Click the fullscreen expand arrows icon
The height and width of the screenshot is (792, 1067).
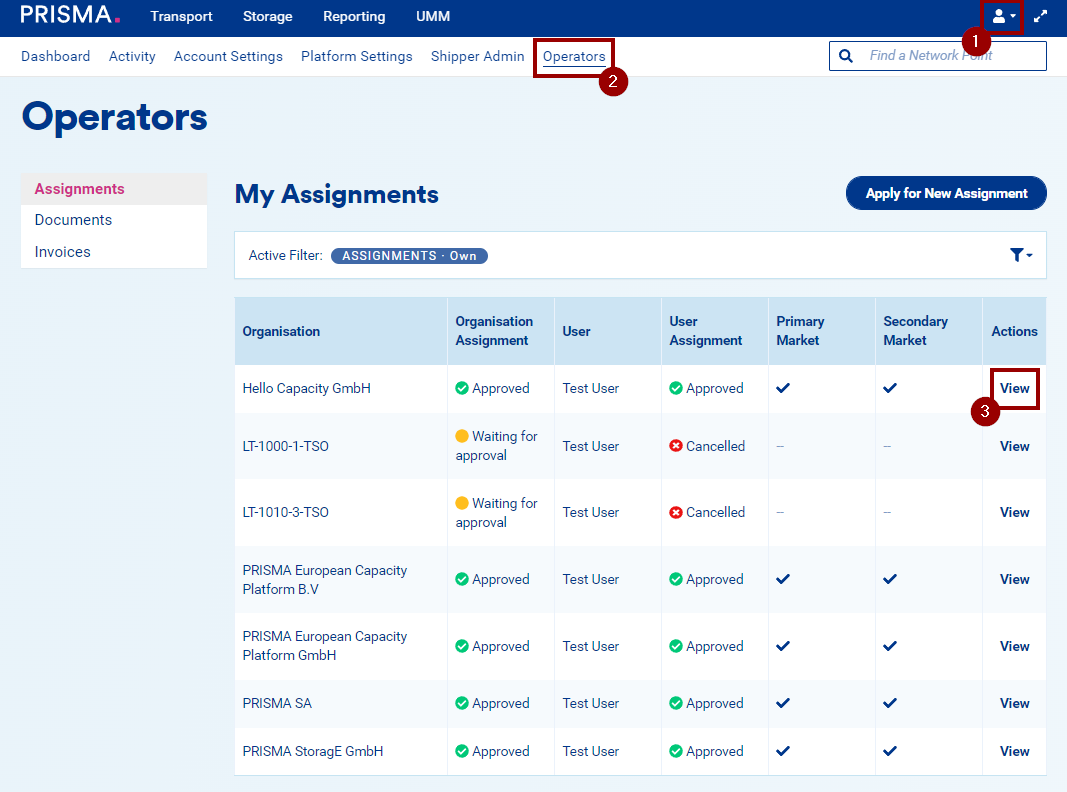coord(1041,17)
